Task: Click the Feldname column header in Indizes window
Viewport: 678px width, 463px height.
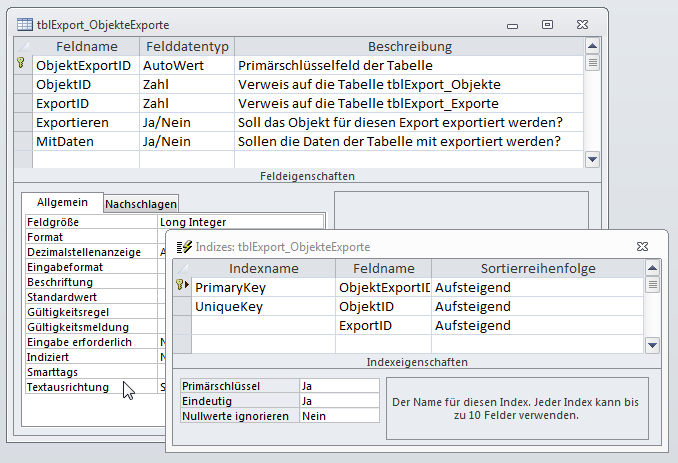Action: click(383, 268)
